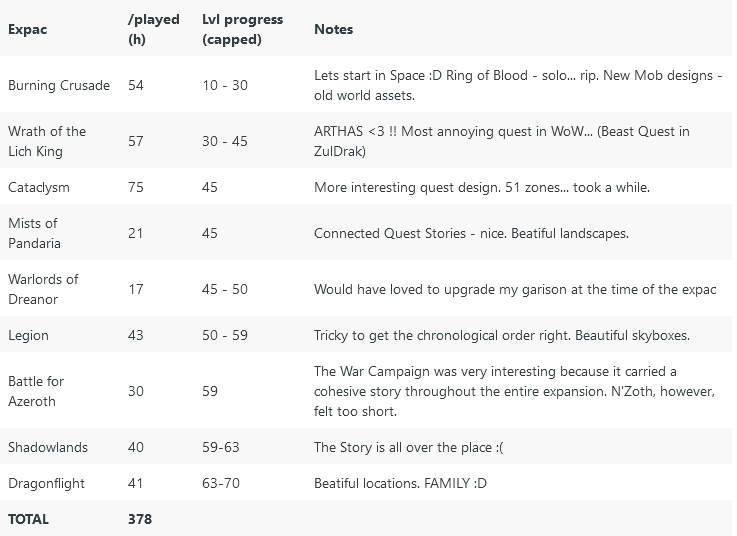The width and height of the screenshot is (737, 536).
Task: Click the Notes column header
Action: tap(333, 29)
